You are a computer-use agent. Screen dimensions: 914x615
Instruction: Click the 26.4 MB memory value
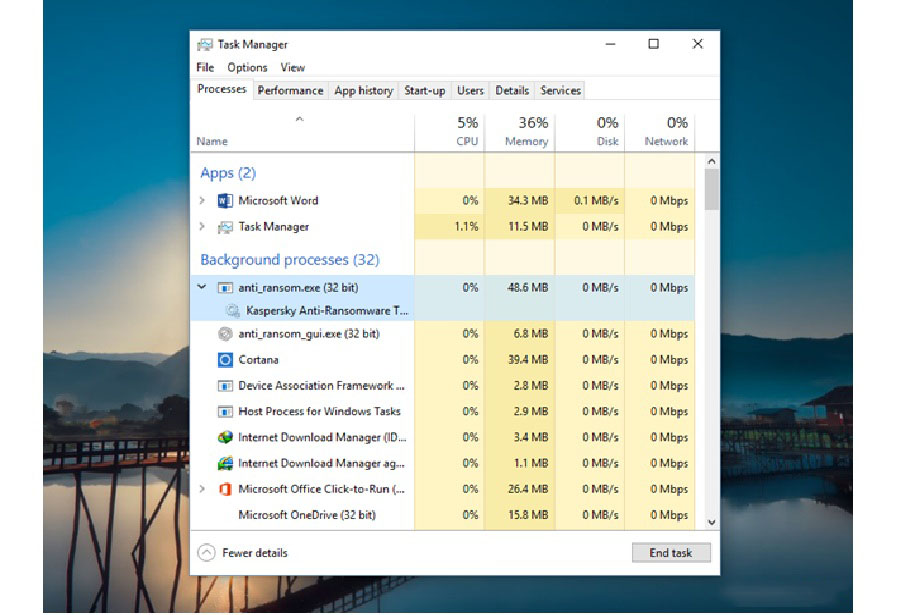[x=528, y=489]
